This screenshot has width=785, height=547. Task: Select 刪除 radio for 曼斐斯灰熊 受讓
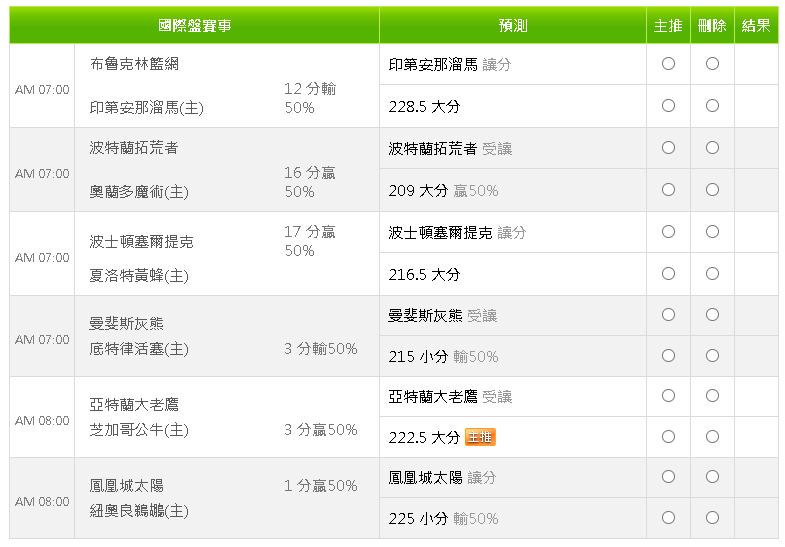click(x=712, y=315)
